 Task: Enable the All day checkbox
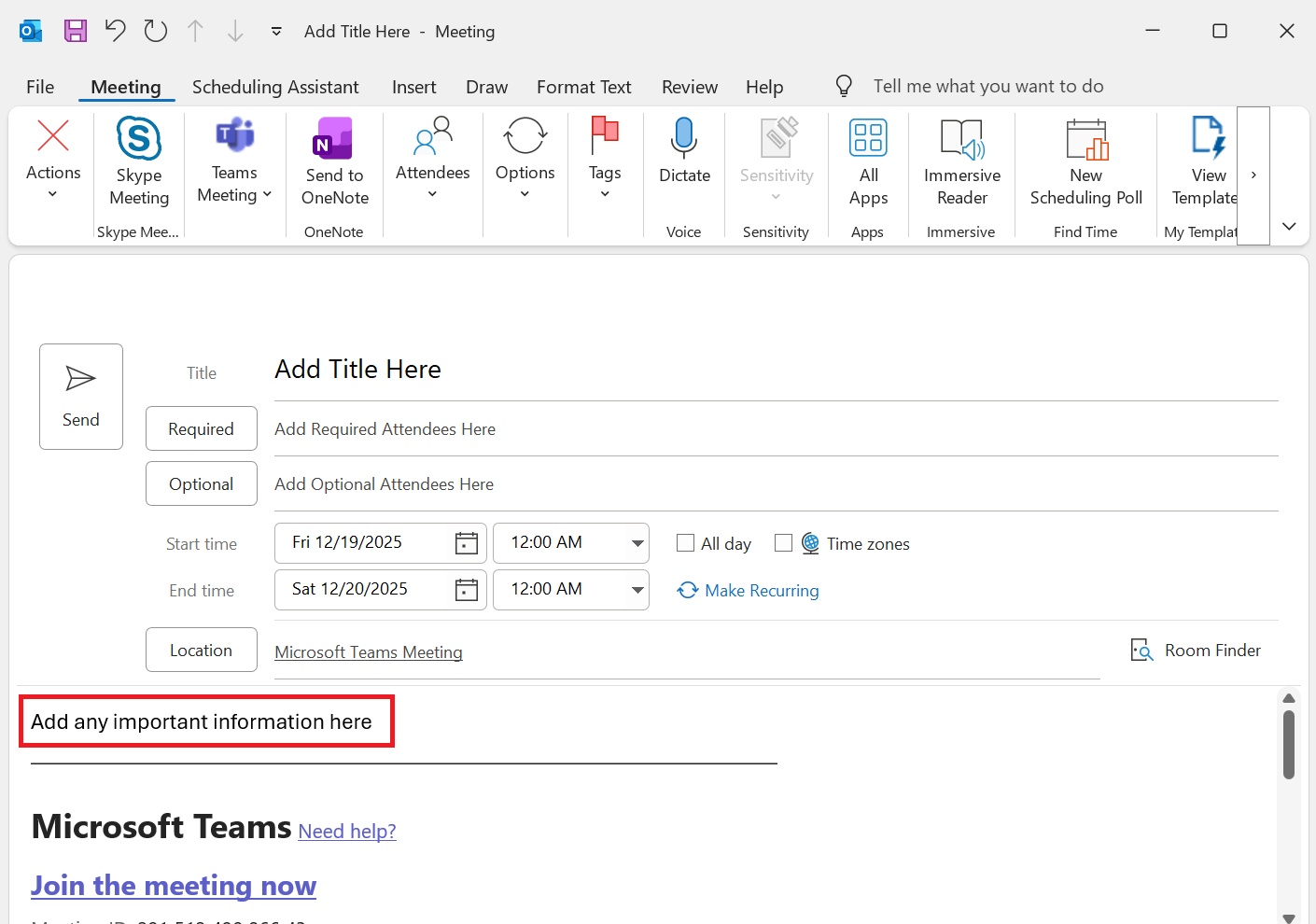686,543
